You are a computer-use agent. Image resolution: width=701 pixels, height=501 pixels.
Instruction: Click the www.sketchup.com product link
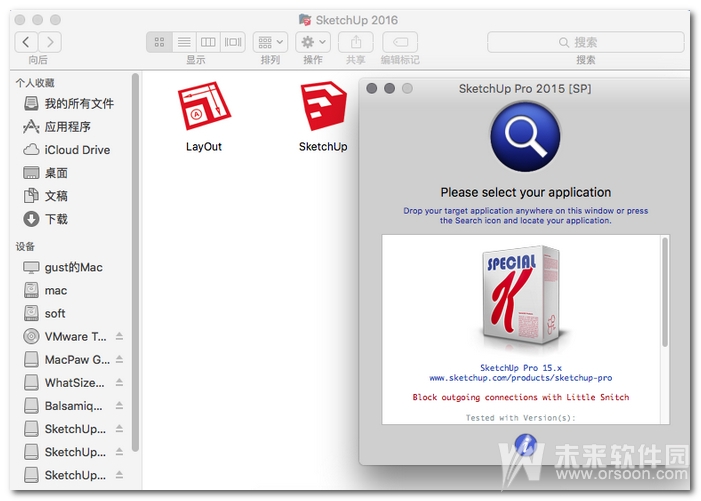[x=520, y=378]
